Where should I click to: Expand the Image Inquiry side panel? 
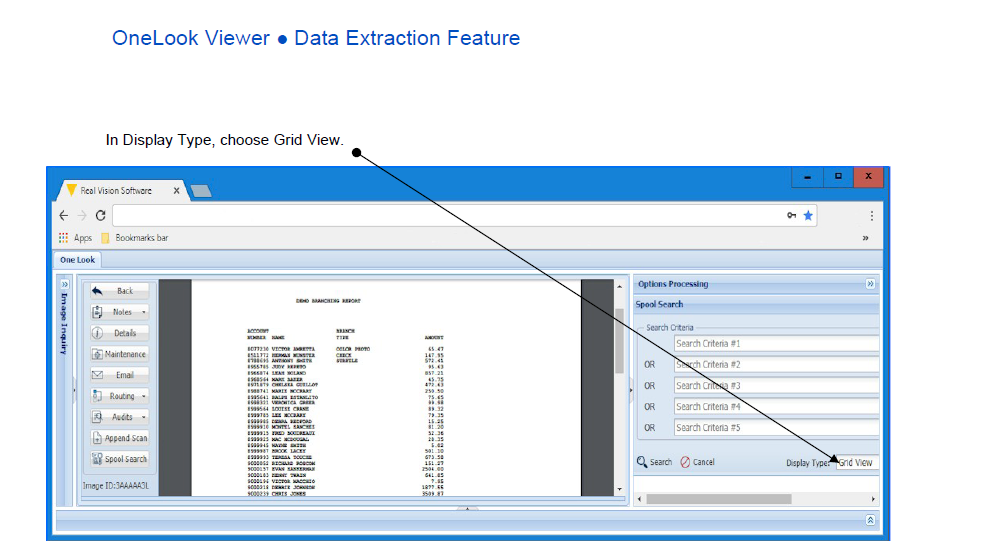pos(64,284)
